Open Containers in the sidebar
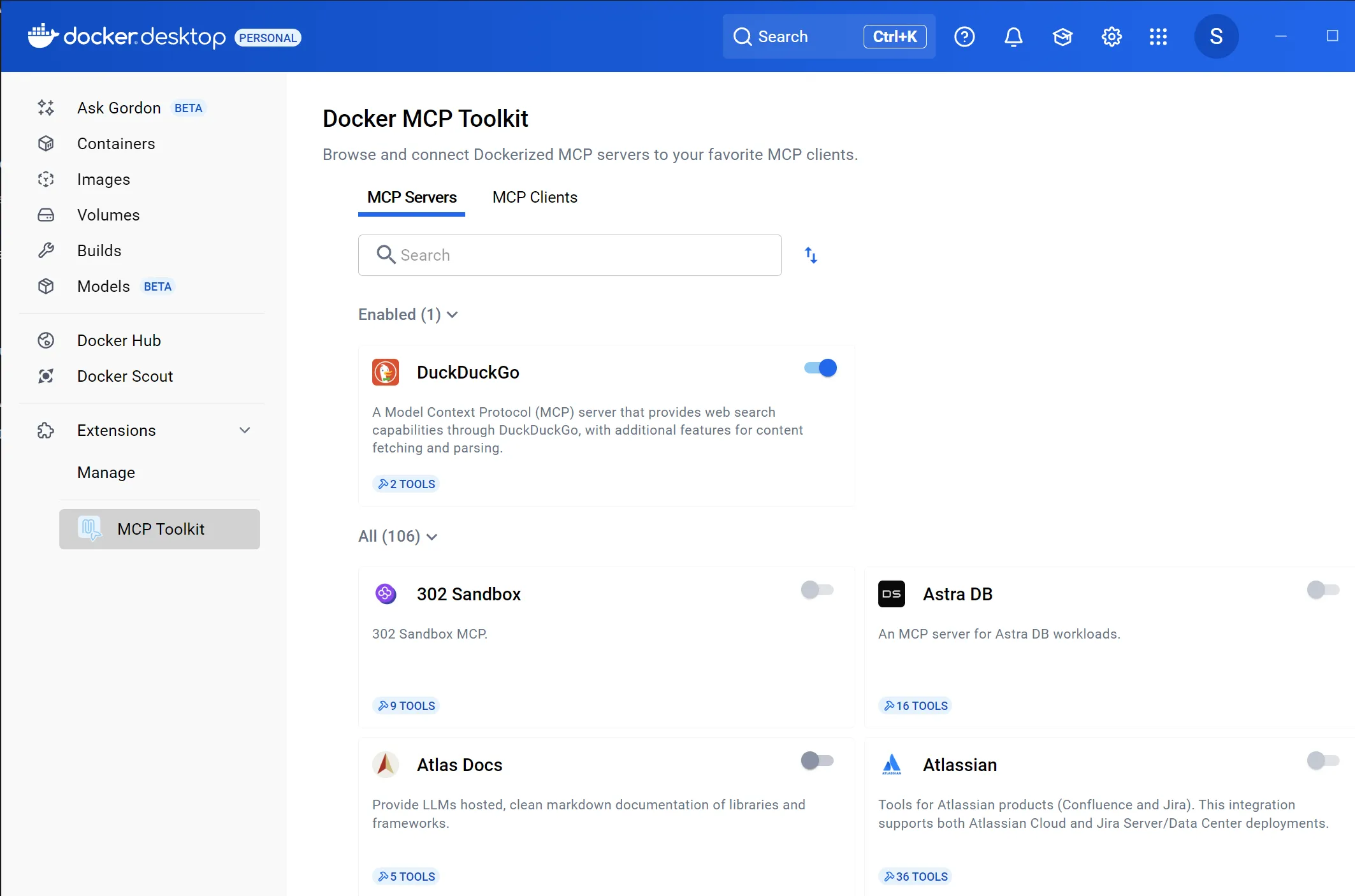 point(116,144)
